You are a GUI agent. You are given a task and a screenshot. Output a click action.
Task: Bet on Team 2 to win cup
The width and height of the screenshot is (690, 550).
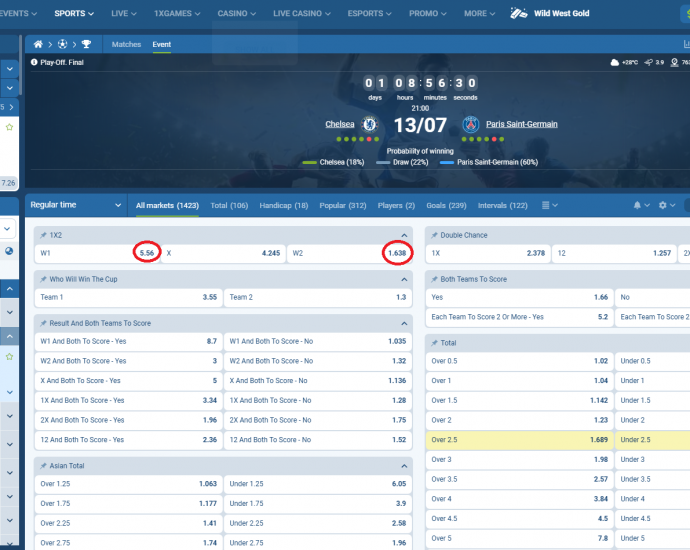318,297
